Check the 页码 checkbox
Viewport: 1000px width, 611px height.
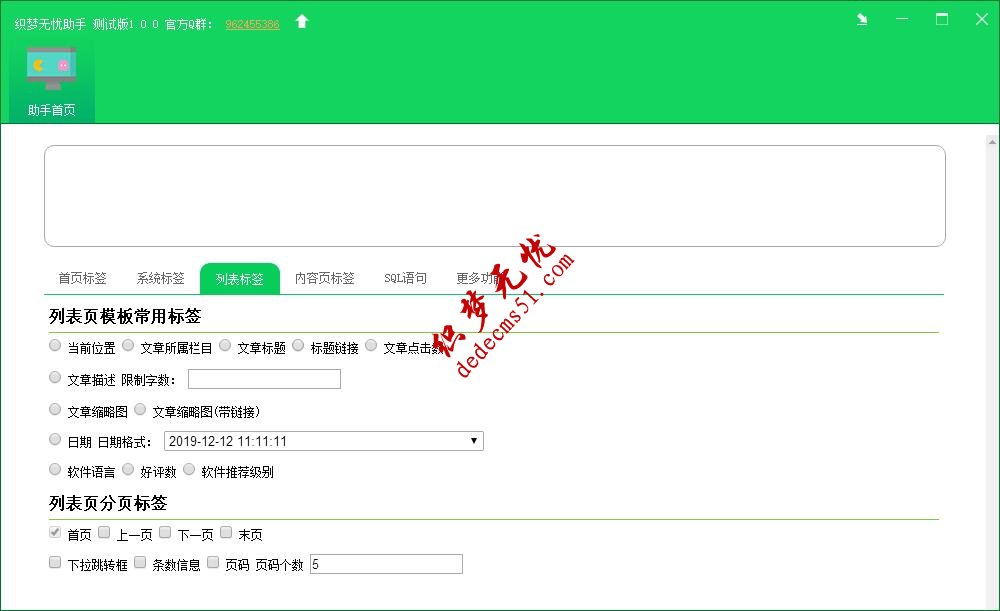coord(212,562)
